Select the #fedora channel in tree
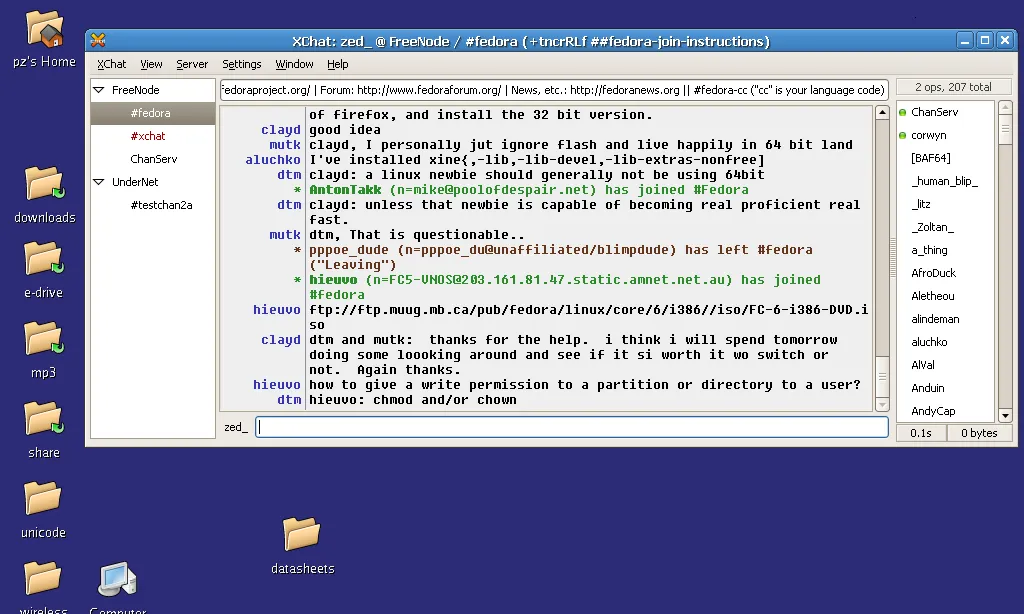This screenshot has height=614, width=1024. (153, 113)
